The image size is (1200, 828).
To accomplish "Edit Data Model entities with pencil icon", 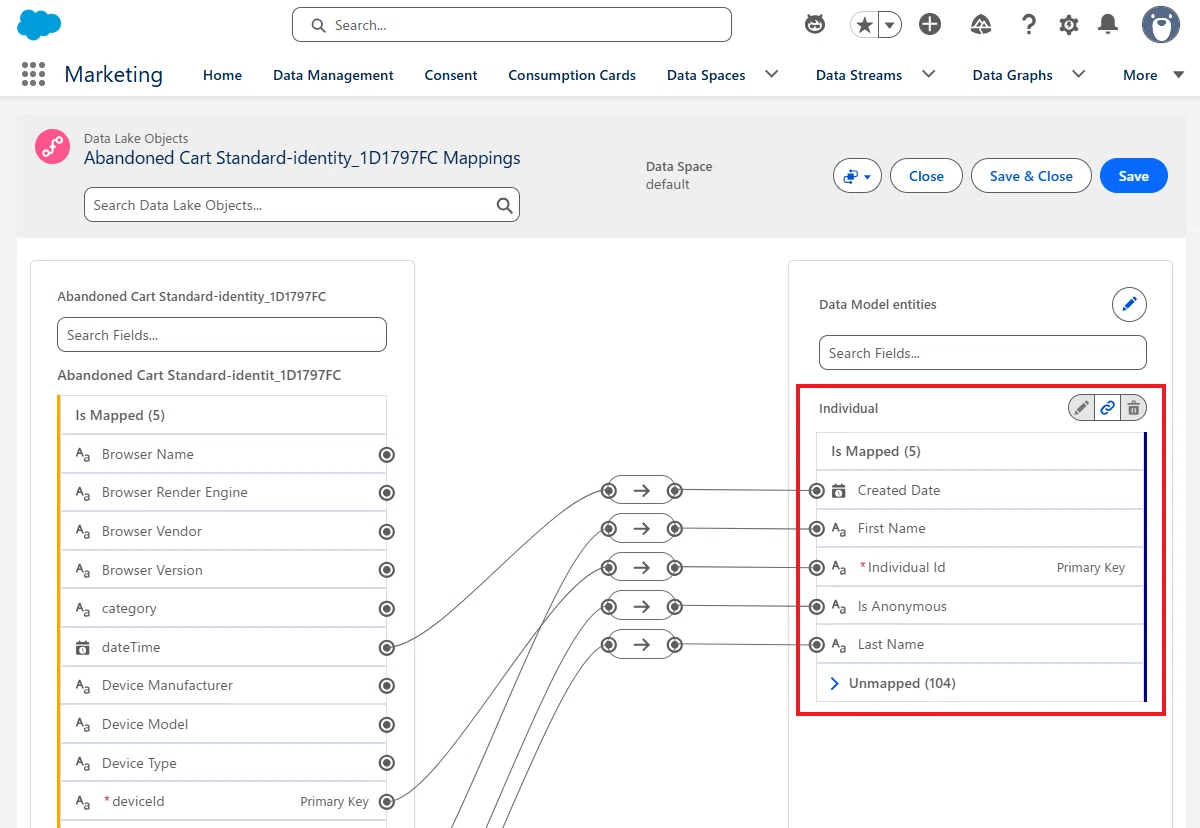I will tap(1130, 304).
